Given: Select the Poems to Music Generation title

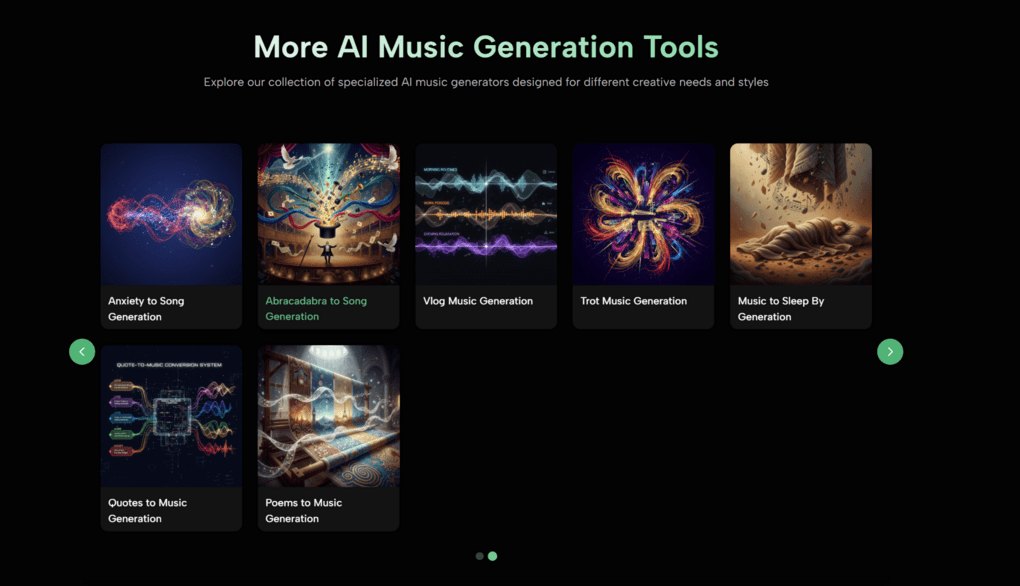Looking at the screenshot, I should coord(303,510).
